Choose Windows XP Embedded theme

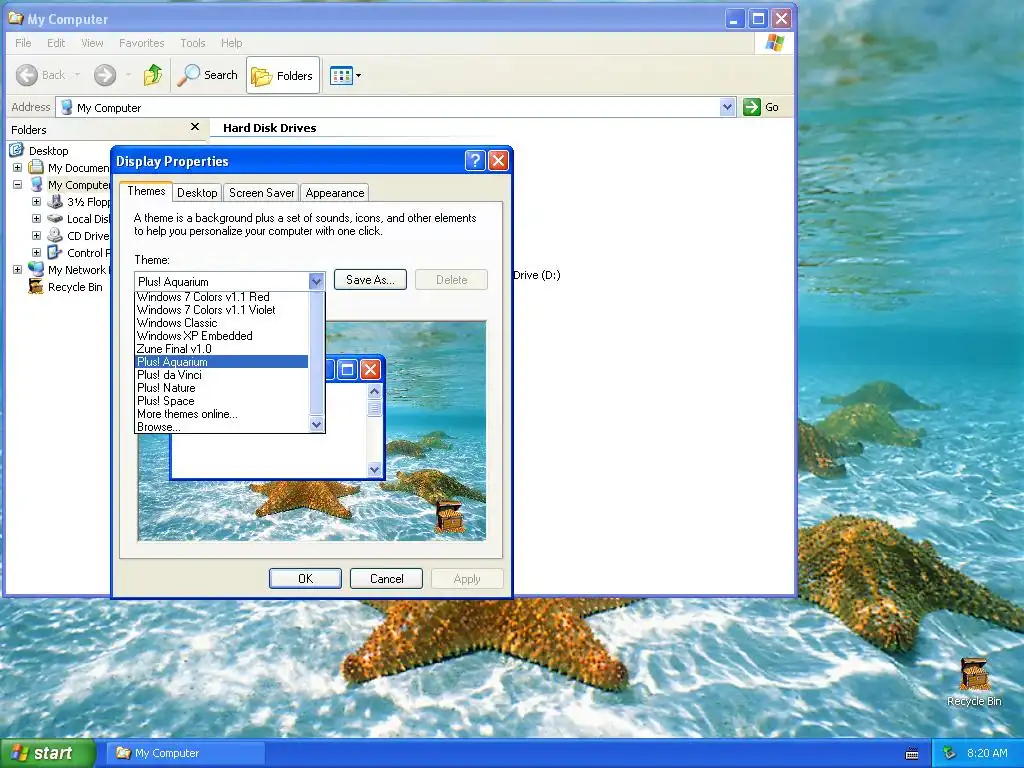click(221, 336)
